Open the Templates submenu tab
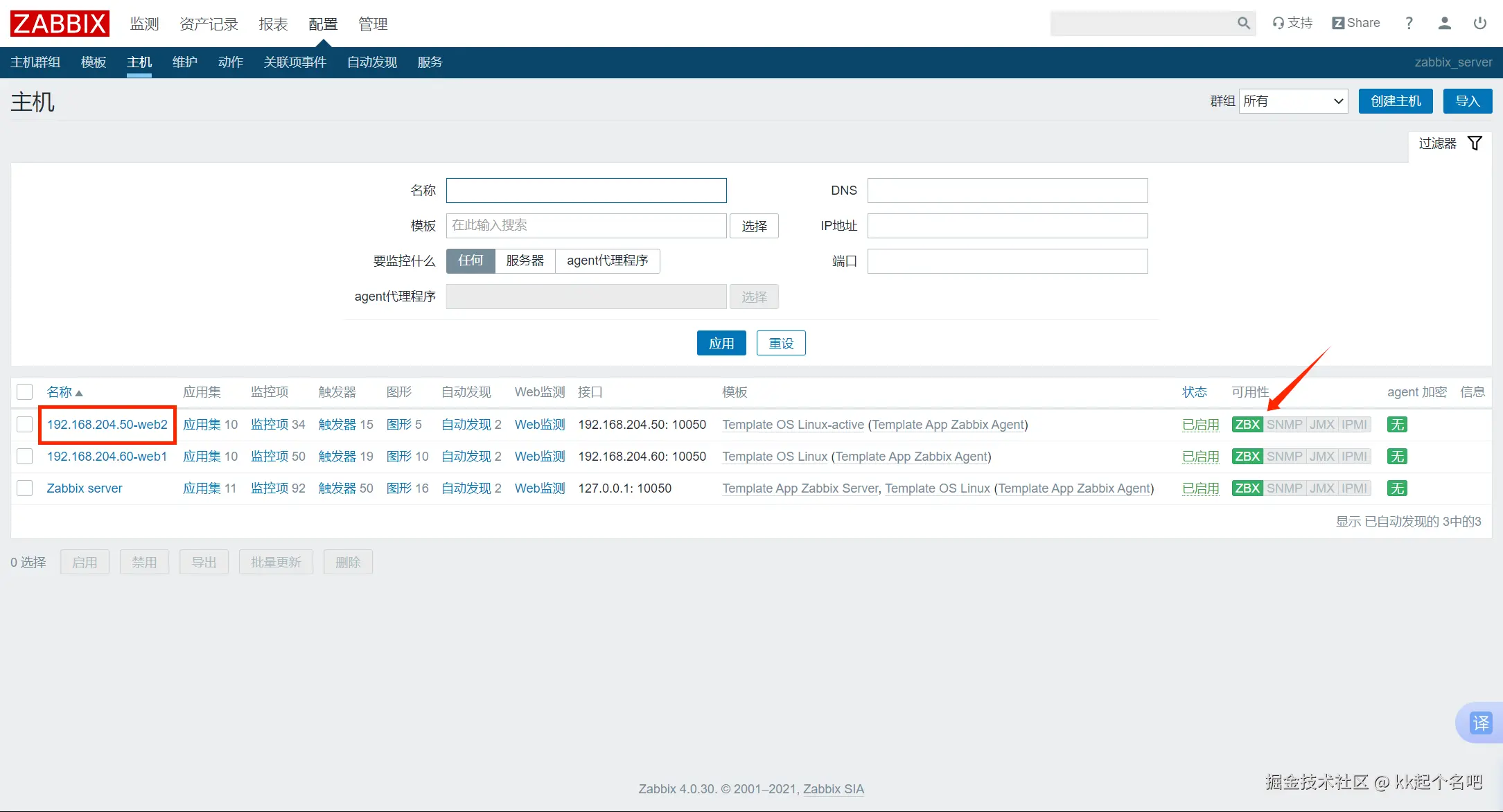Image resolution: width=1503 pixels, height=812 pixels. 93,62
